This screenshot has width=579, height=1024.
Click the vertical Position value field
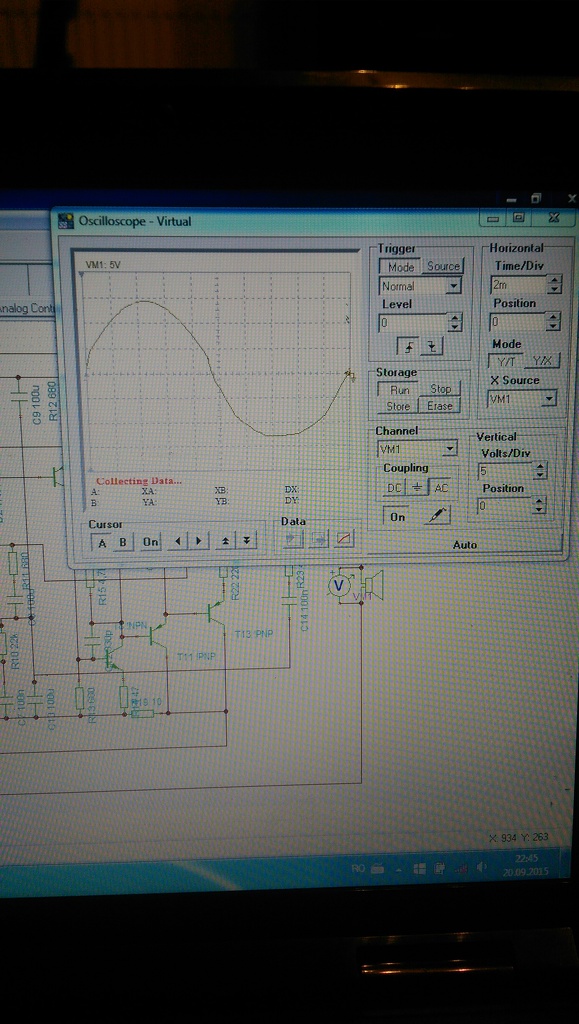[x=505, y=505]
